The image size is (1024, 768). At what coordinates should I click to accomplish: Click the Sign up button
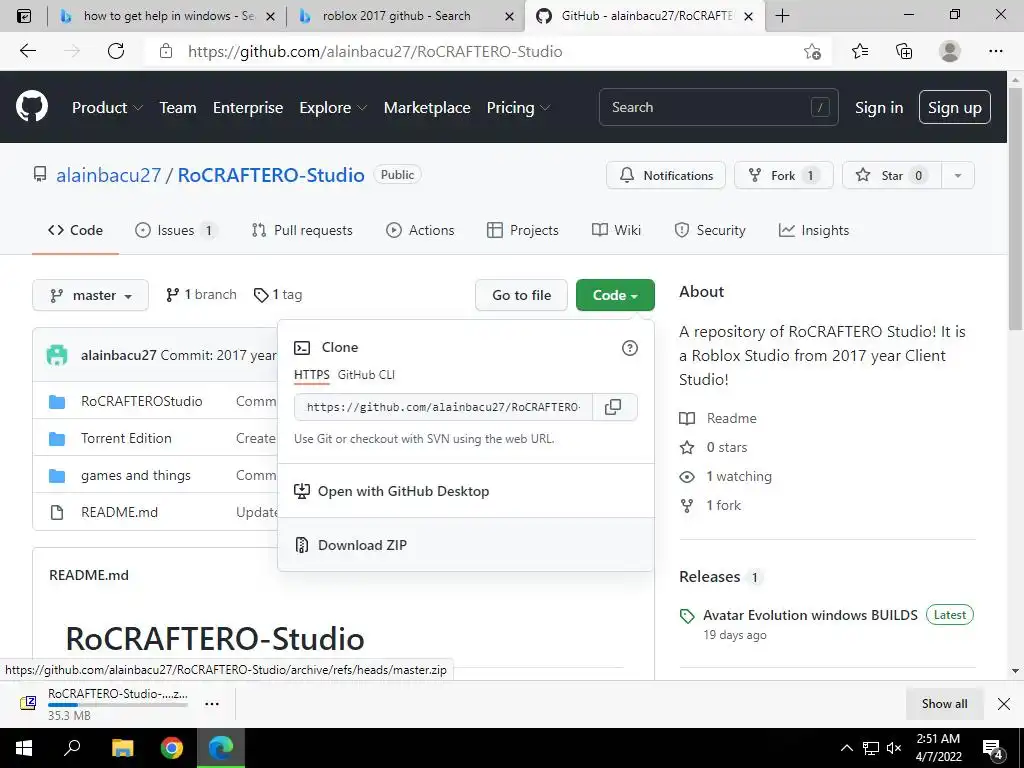(954, 107)
